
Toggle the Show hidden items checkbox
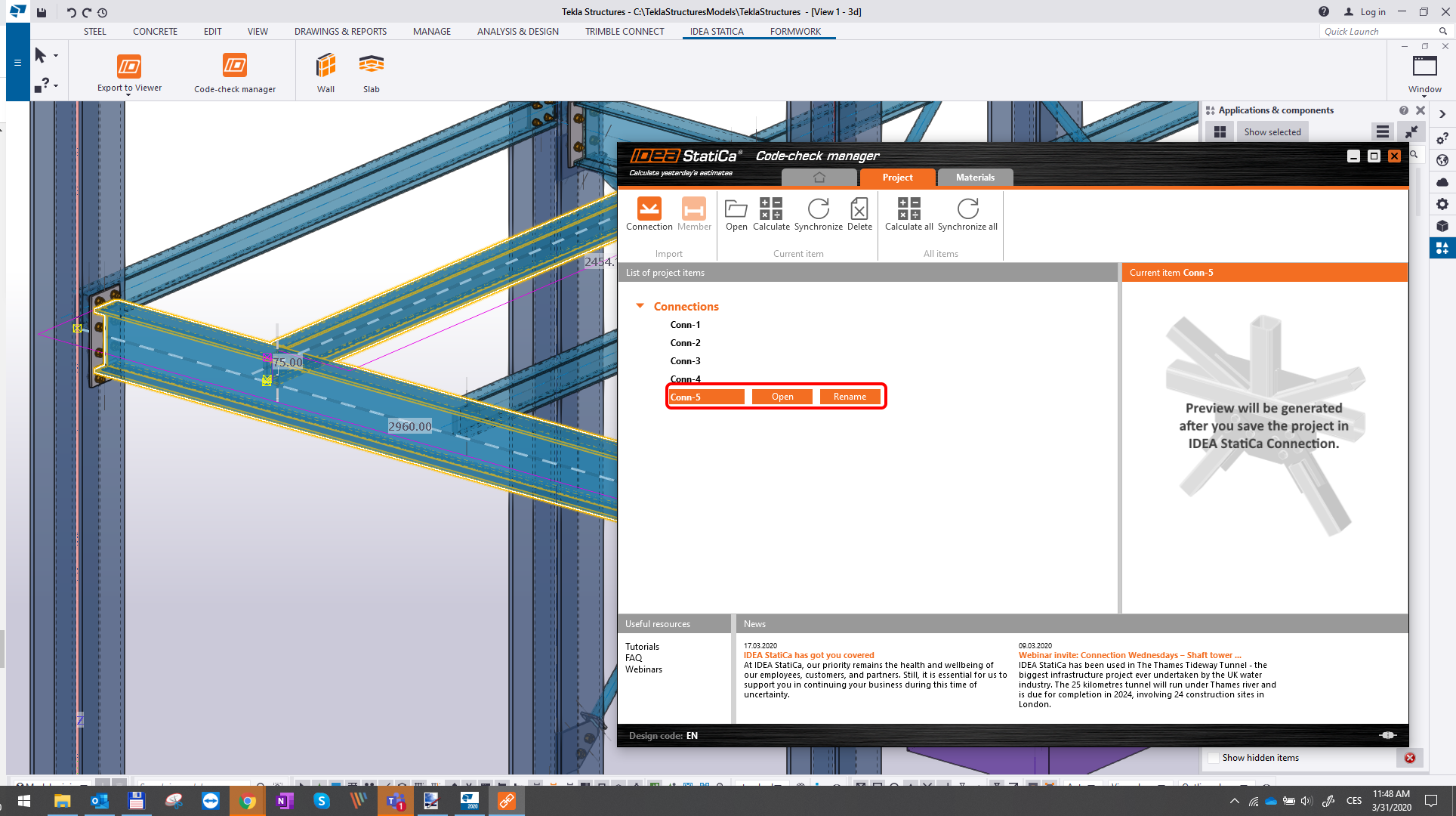[x=1214, y=758]
